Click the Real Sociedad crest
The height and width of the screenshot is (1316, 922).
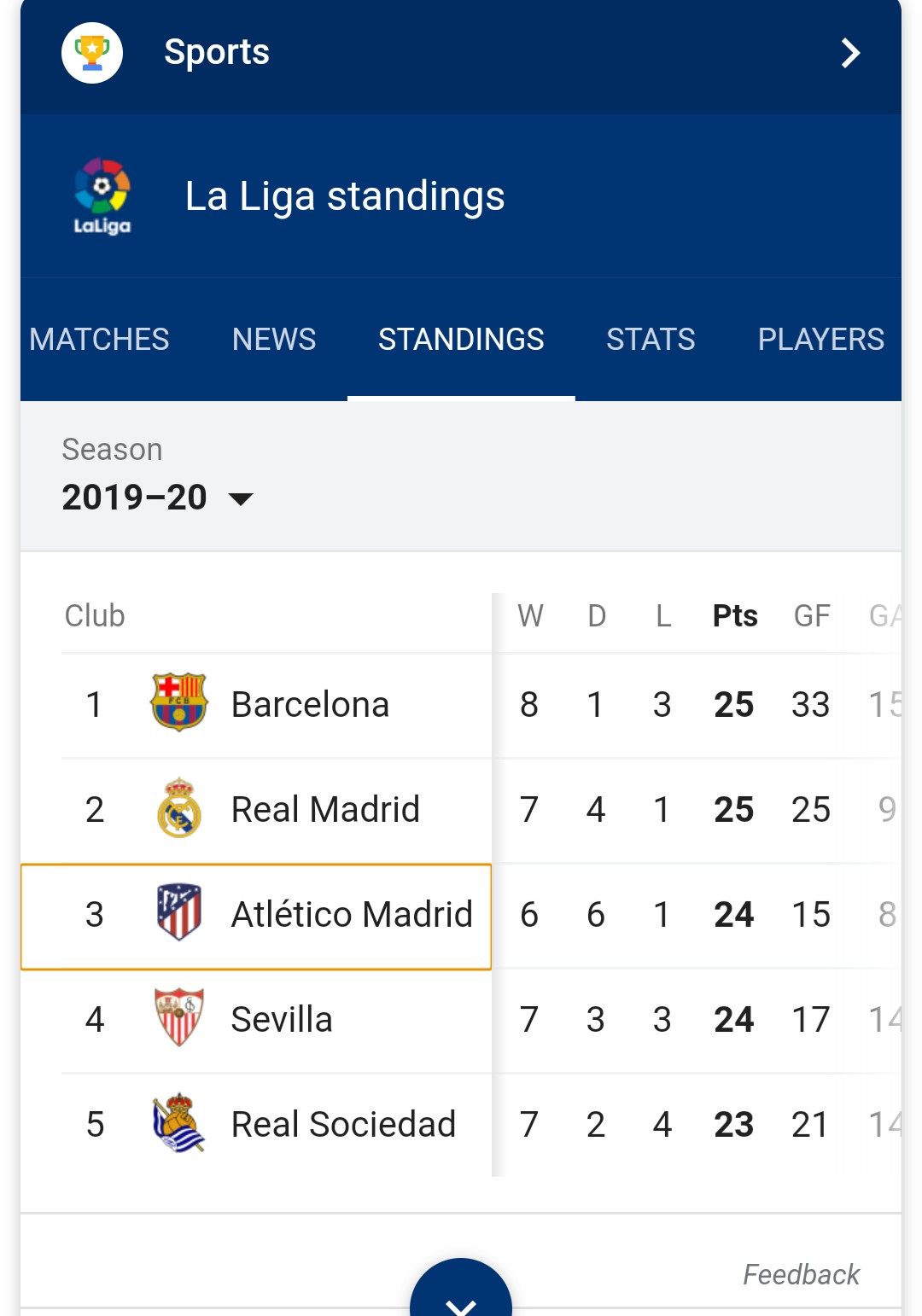coord(179,1122)
